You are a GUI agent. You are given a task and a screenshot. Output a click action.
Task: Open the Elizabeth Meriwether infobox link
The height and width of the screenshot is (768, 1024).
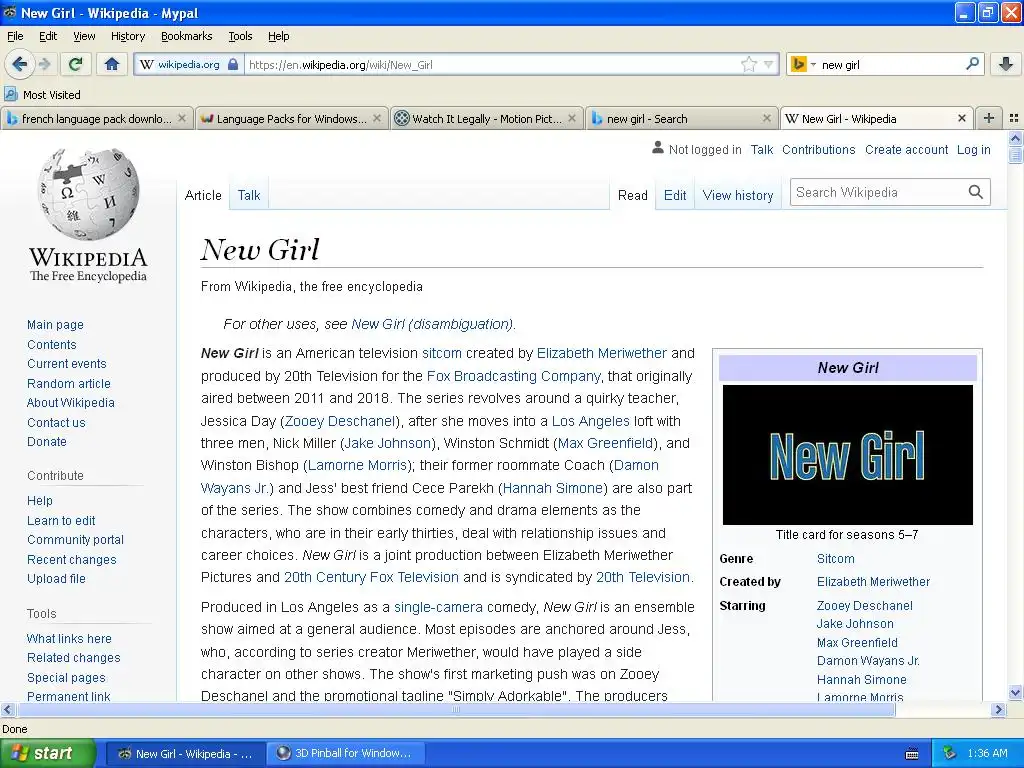[x=873, y=581]
